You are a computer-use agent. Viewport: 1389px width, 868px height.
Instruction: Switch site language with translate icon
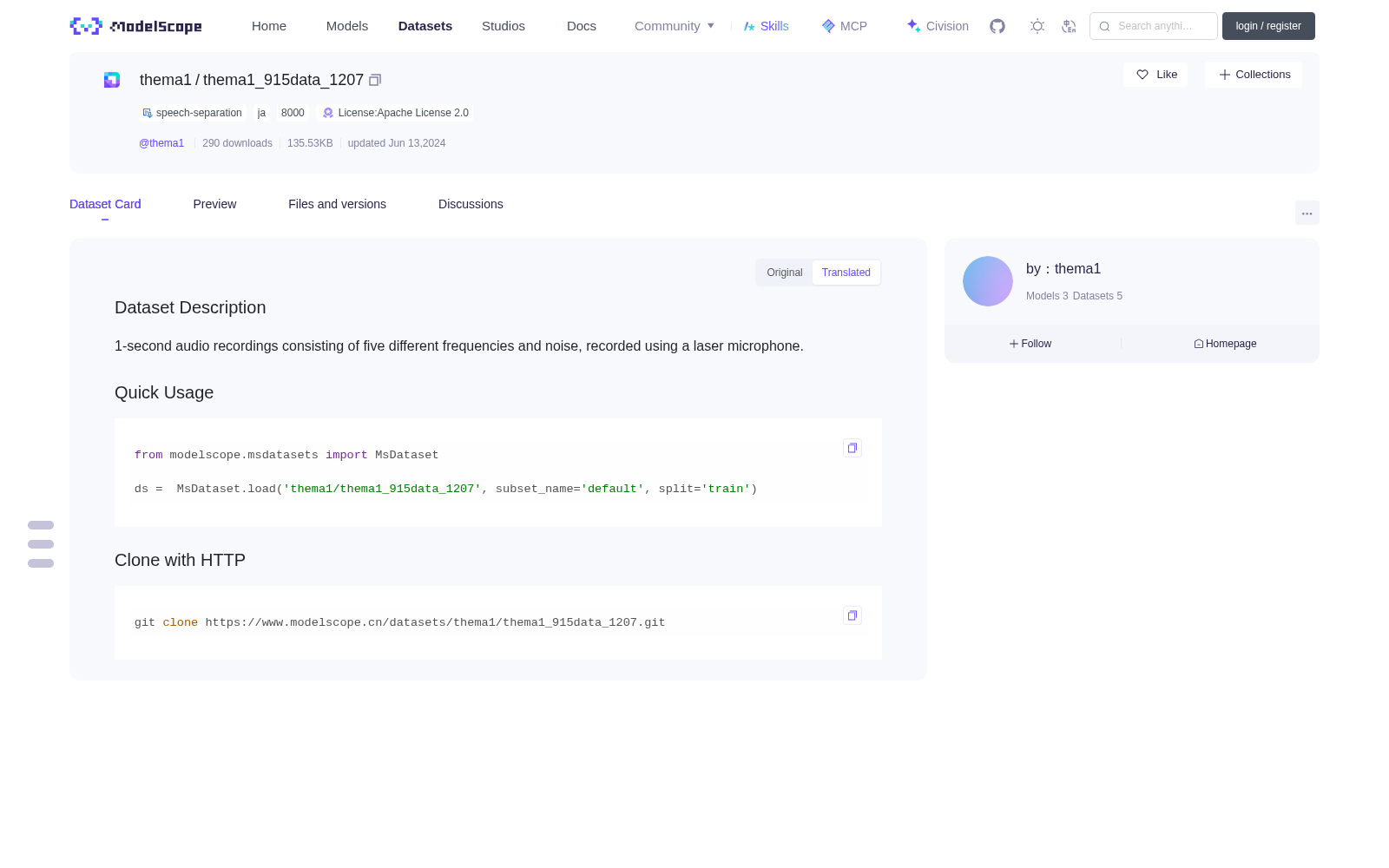(1069, 26)
